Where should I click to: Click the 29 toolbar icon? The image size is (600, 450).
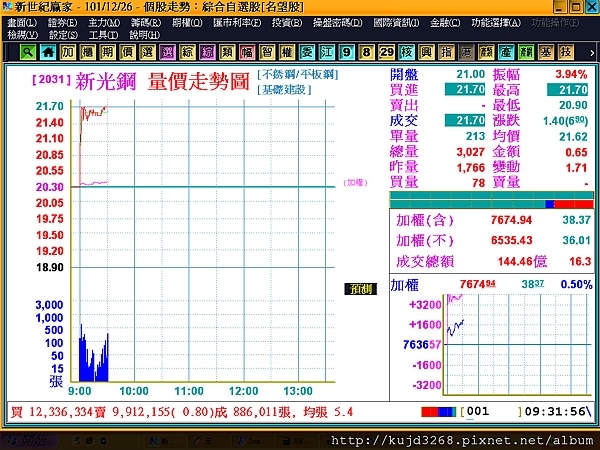point(386,52)
